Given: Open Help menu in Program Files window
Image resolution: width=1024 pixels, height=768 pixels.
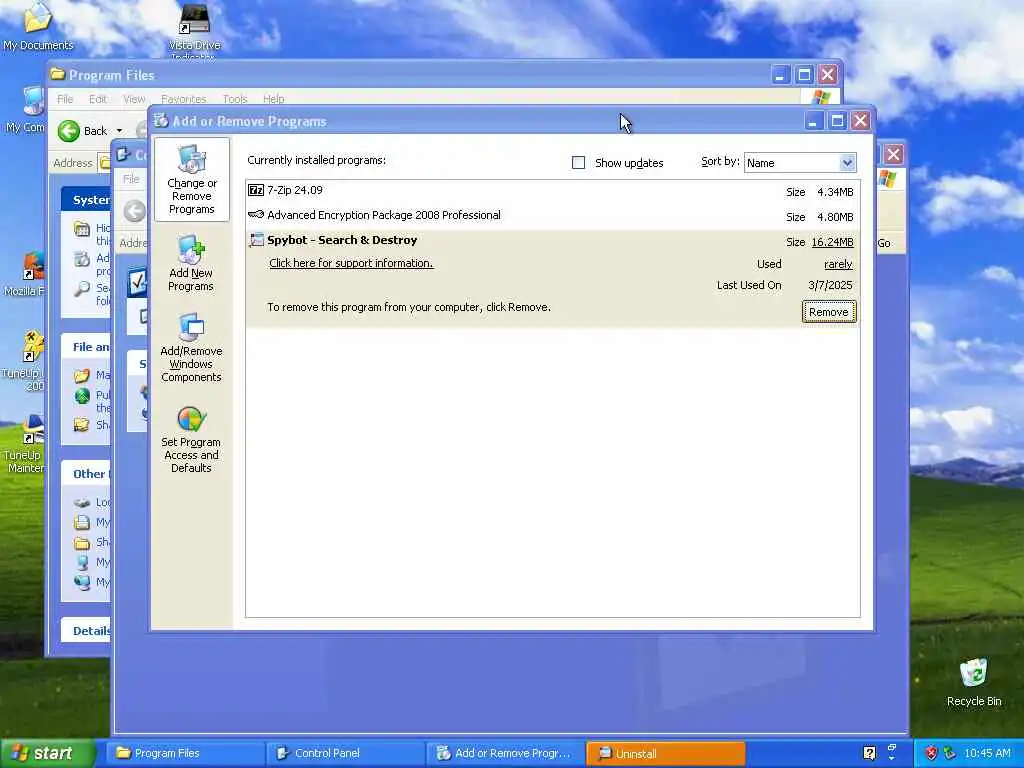Looking at the screenshot, I should 274,99.
